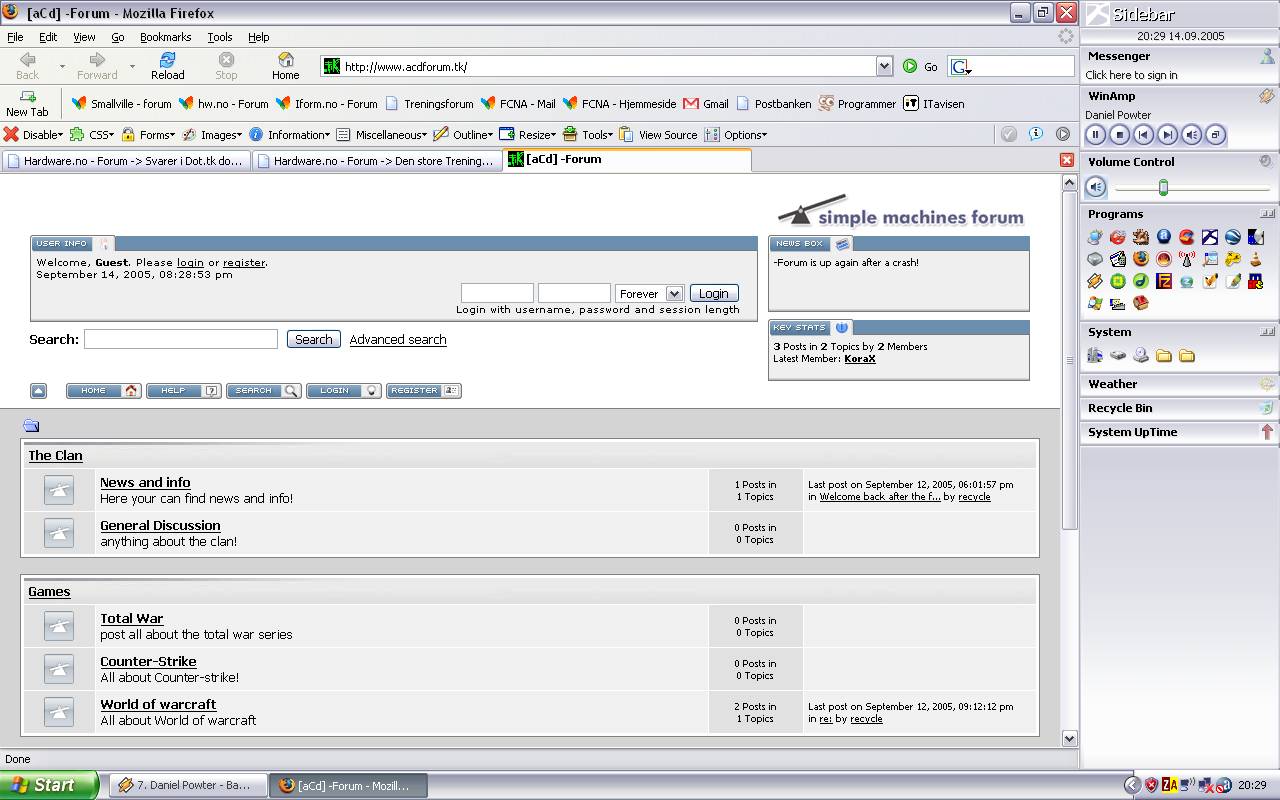Expand the sidebar Weather panel
Viewport: 1280px width, 800px height.
pos(1180,384)
